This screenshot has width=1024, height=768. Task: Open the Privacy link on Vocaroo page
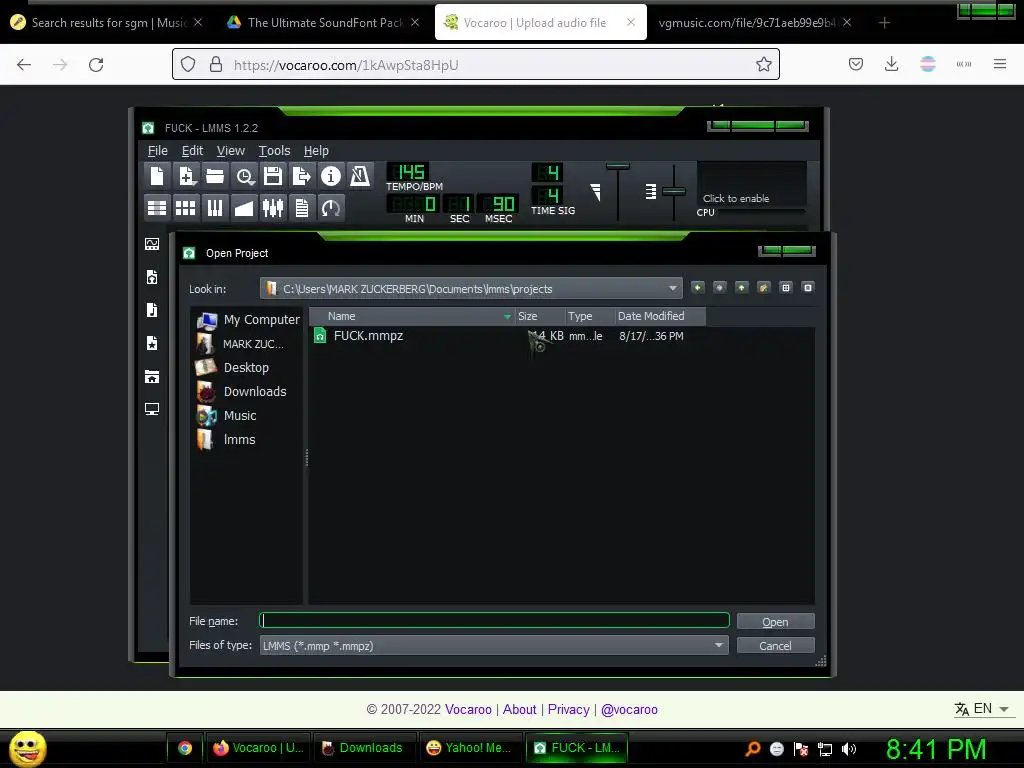pos(568,709)
